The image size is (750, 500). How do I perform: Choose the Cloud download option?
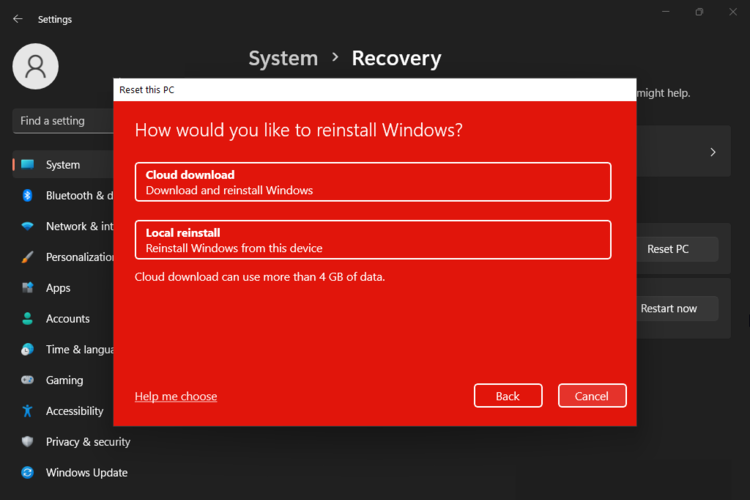[372, 182]
